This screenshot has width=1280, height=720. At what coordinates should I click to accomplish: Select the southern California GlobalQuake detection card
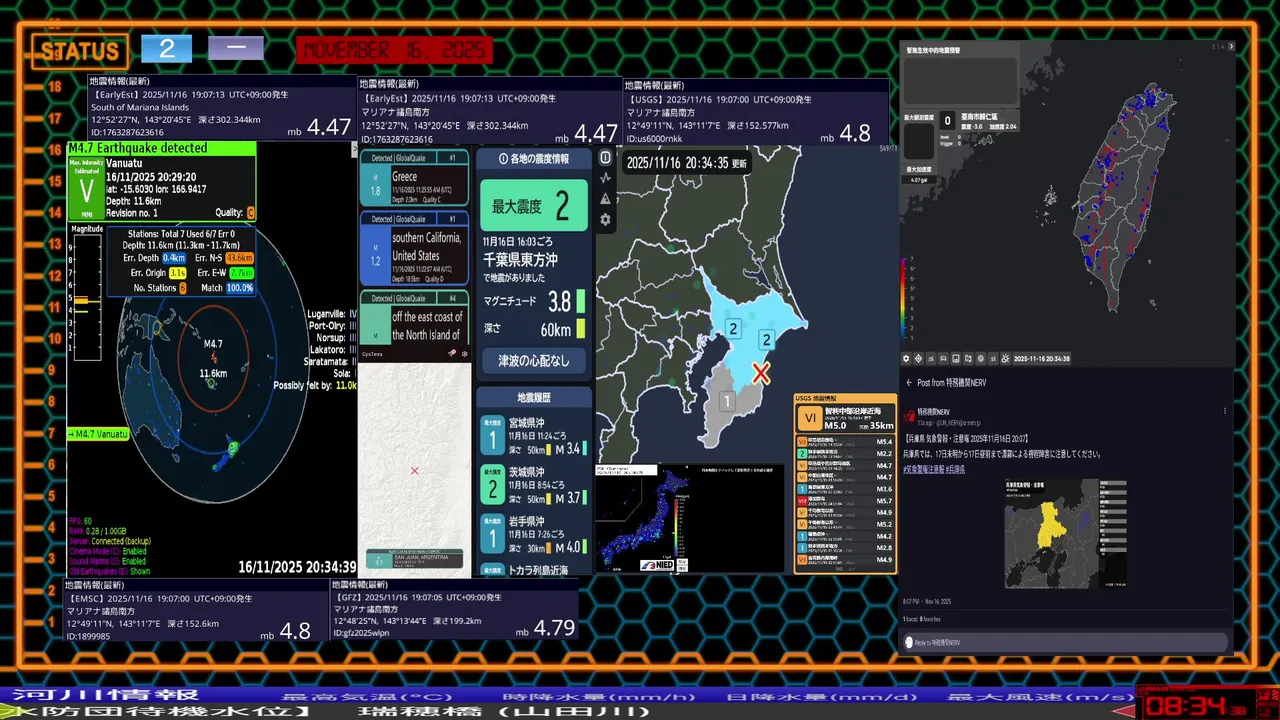coord(414,248)
